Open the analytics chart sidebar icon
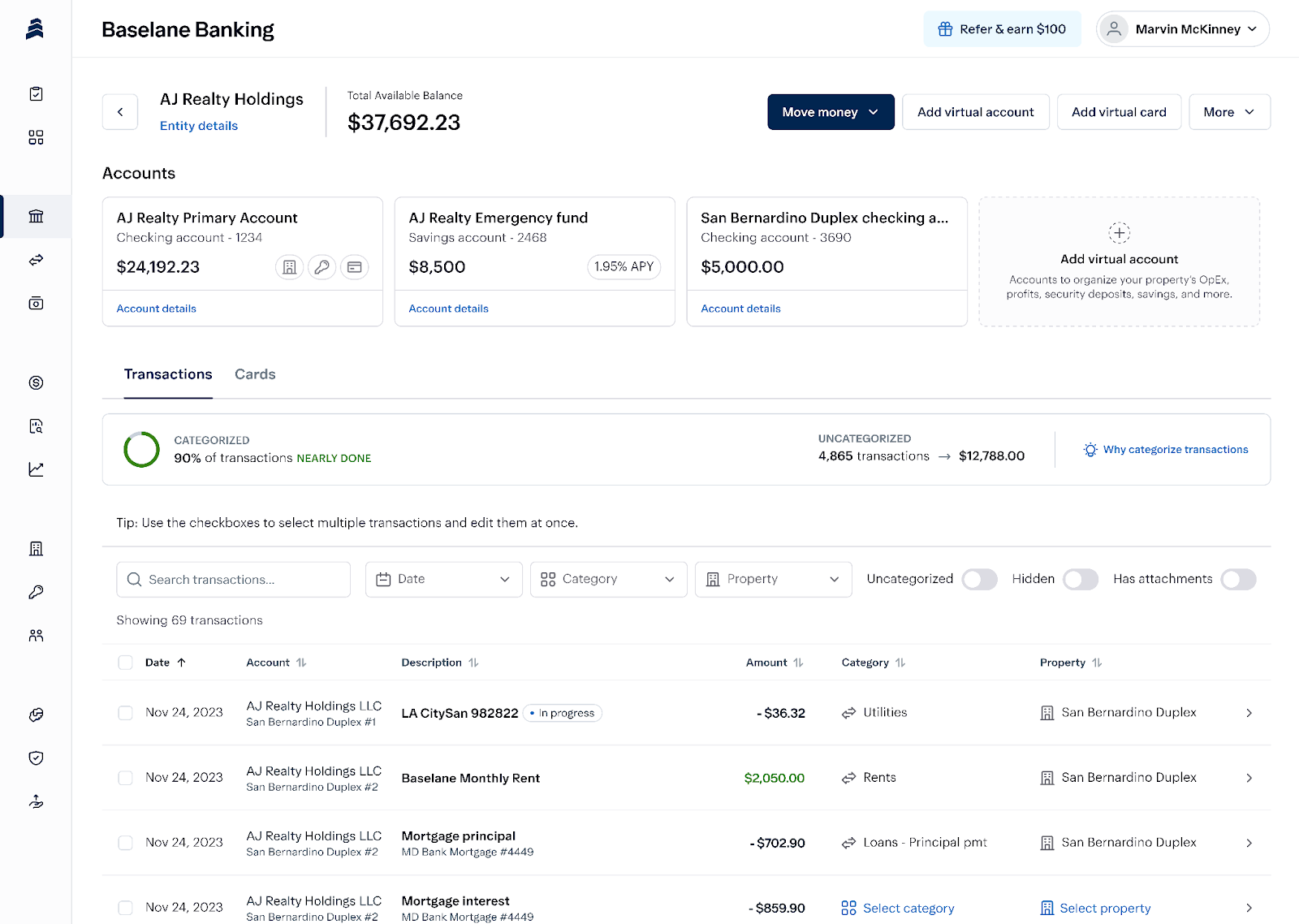This screenshot has height=924, width=1299. point(36,469)
